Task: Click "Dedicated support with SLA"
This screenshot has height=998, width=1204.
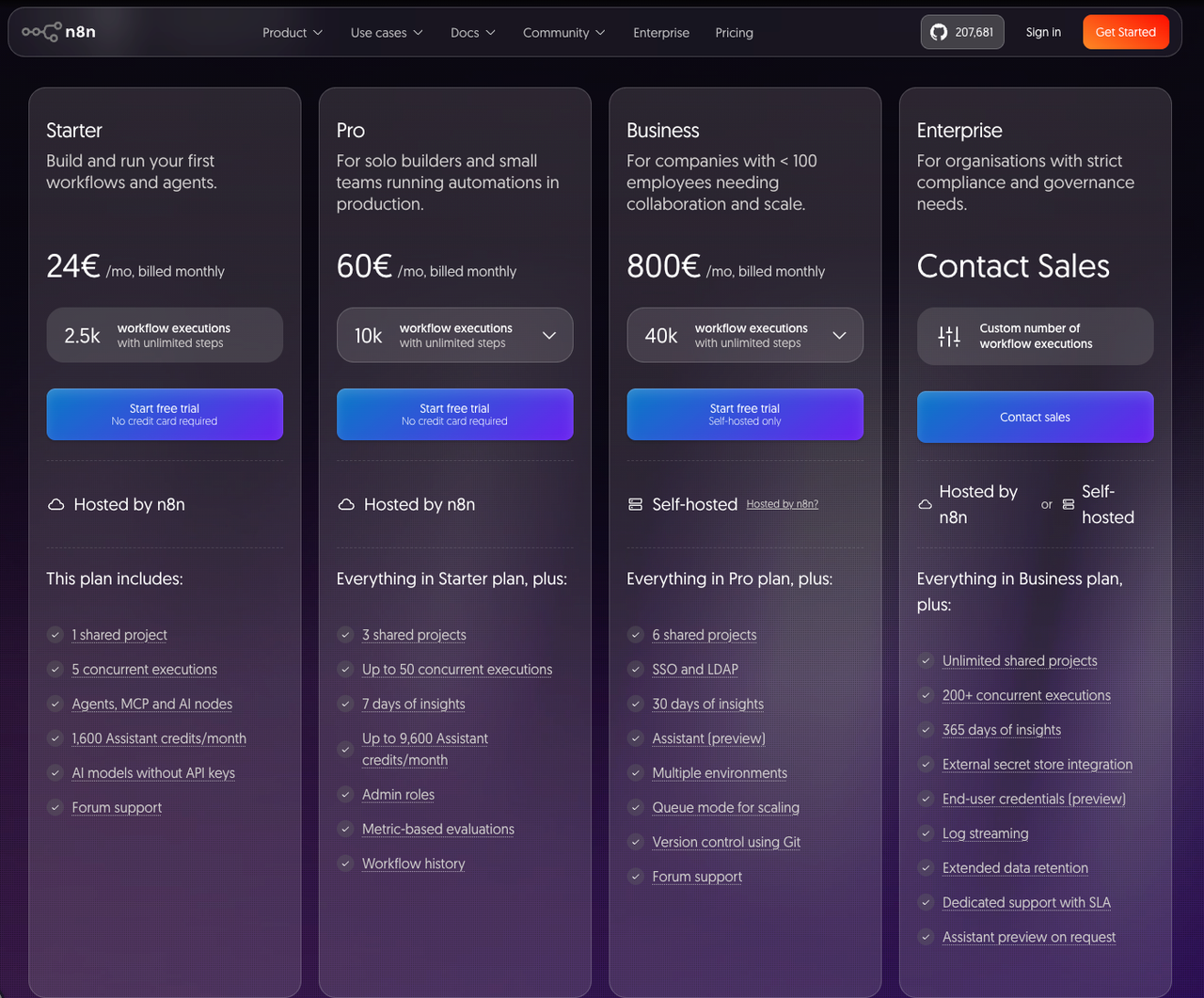Action: [1026, 903]
